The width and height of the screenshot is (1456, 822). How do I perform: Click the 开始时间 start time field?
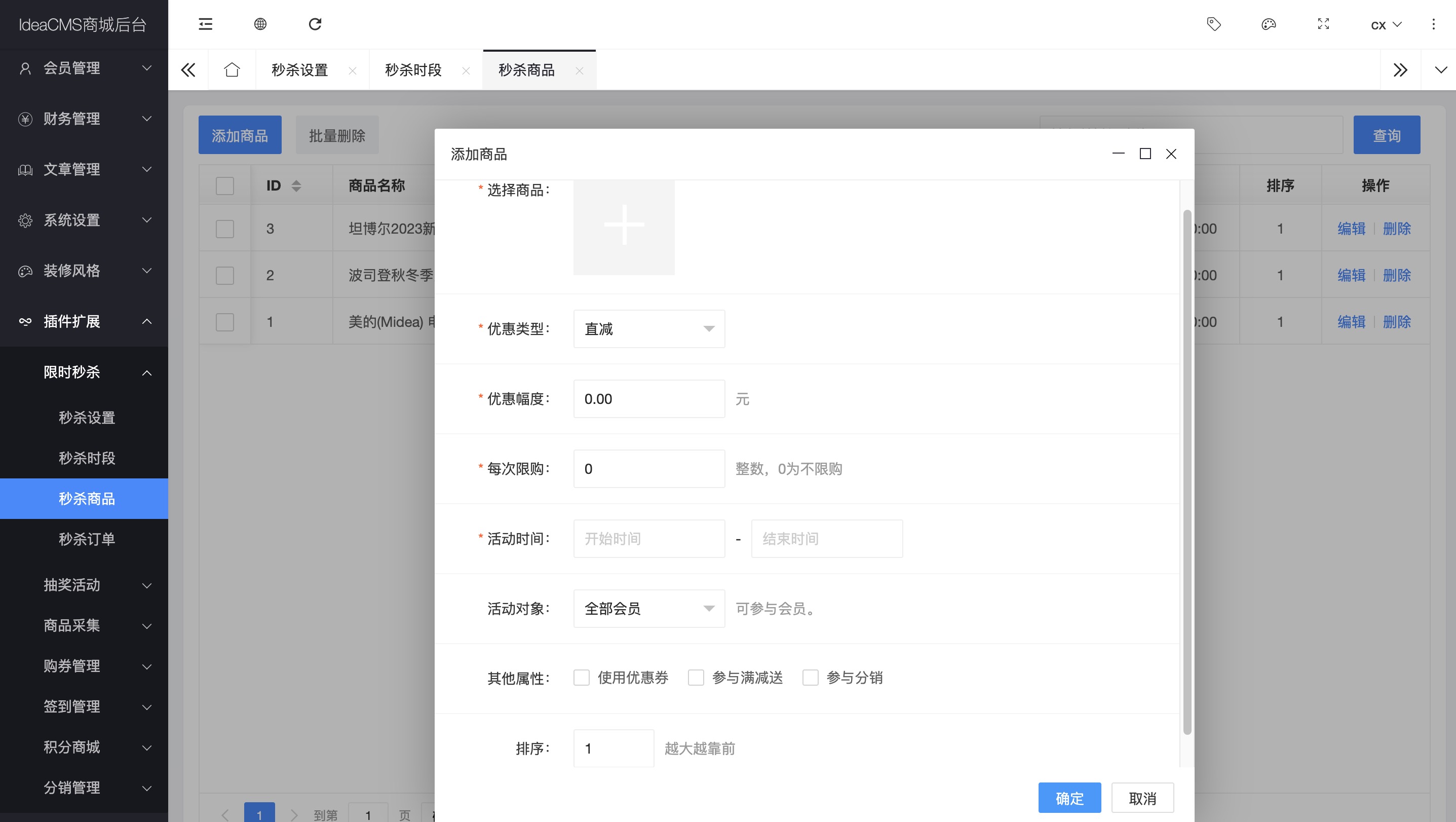tap(648, 539)
